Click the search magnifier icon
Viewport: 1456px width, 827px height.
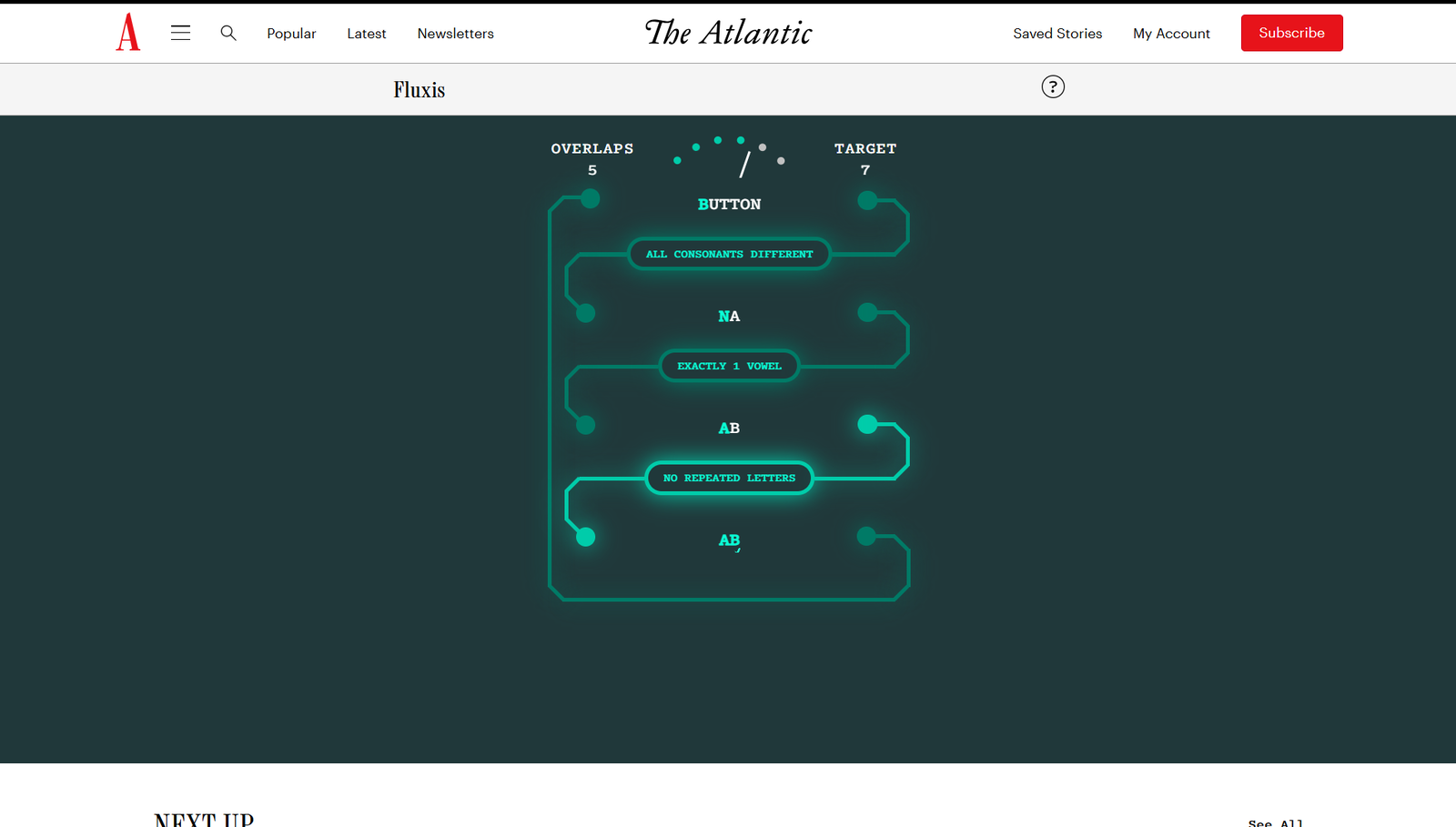pyautogui.click(x=228, y=33)
